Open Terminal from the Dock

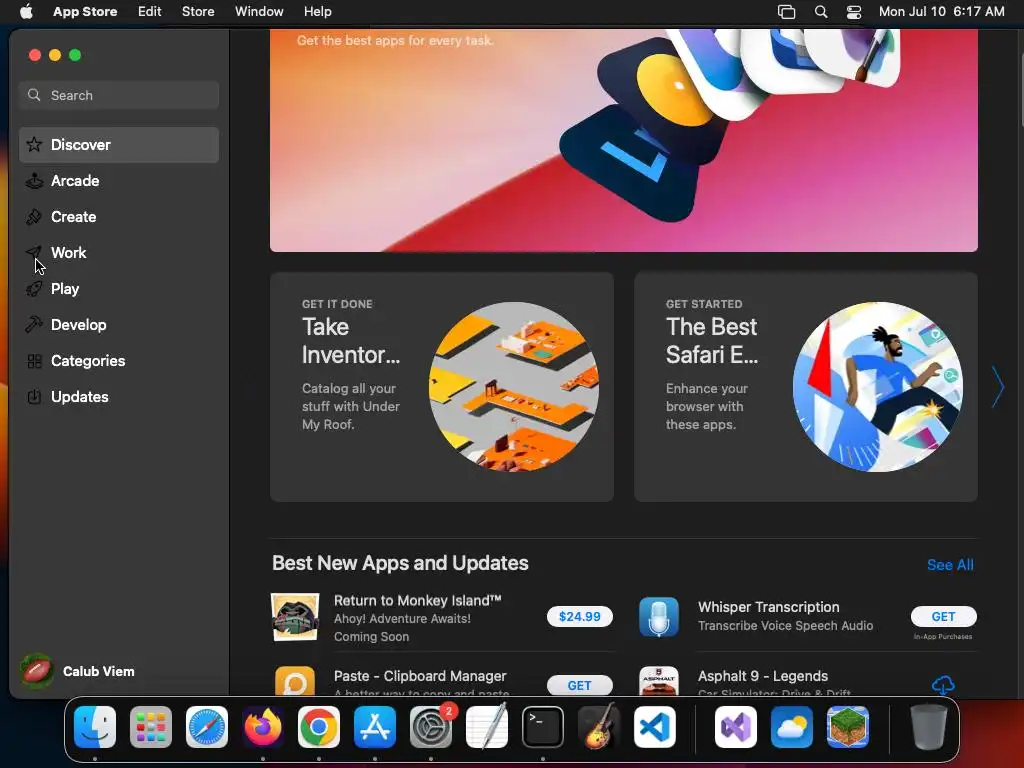543,727
